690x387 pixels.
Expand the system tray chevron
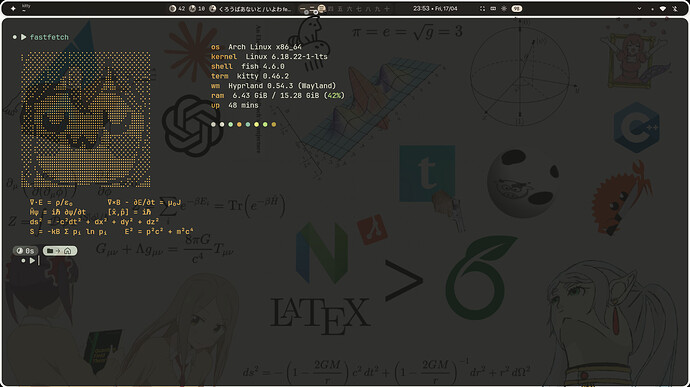(x=639, y=8)
